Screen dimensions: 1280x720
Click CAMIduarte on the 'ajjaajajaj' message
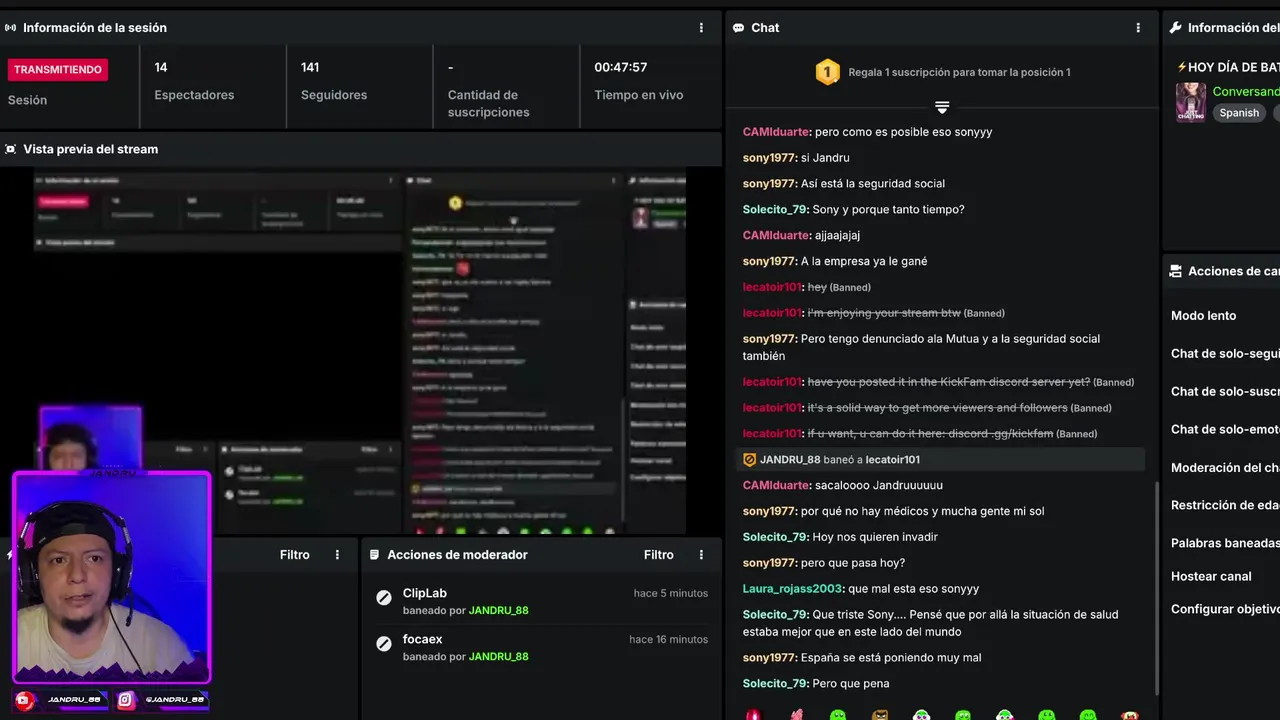[776, 236]
